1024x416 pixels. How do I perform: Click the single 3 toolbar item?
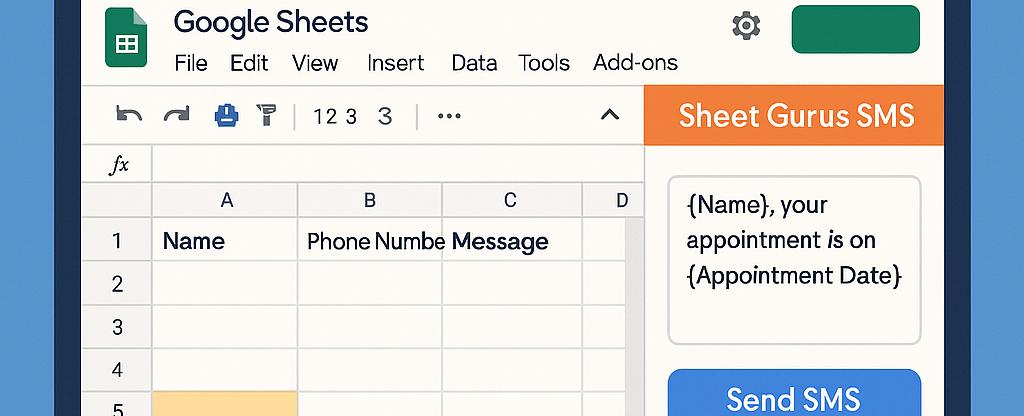tap(385, 116)
